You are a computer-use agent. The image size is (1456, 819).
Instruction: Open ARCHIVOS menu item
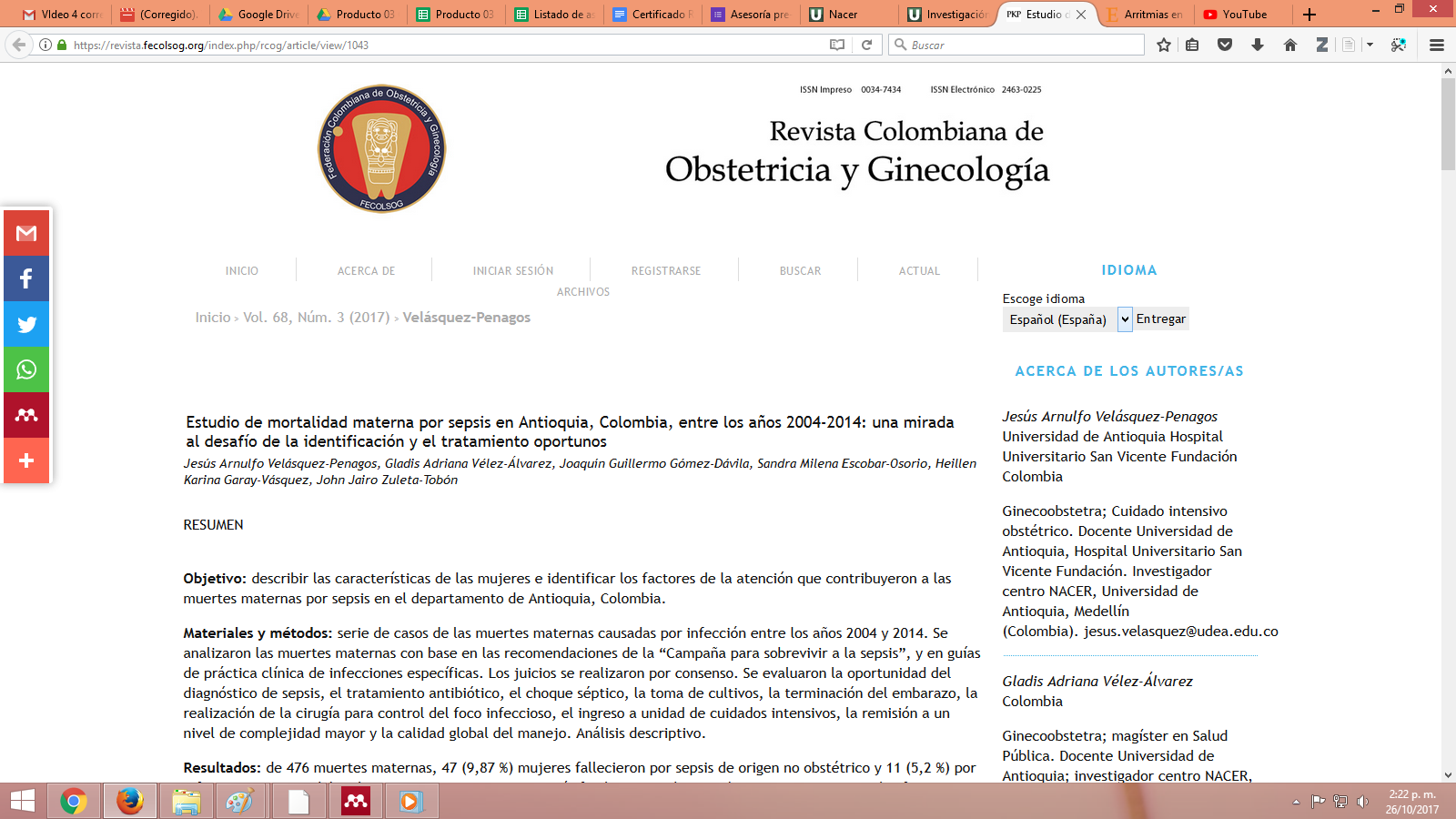pos(583,292)
